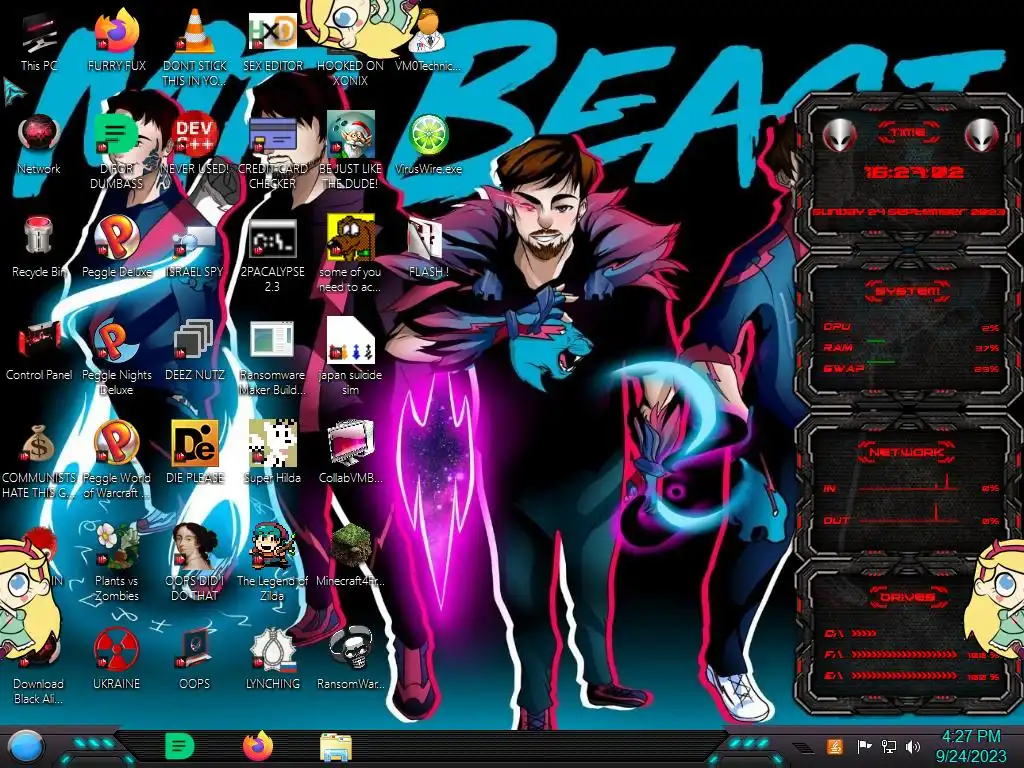Click the CPU usage row in System widget

click(910, 327)
